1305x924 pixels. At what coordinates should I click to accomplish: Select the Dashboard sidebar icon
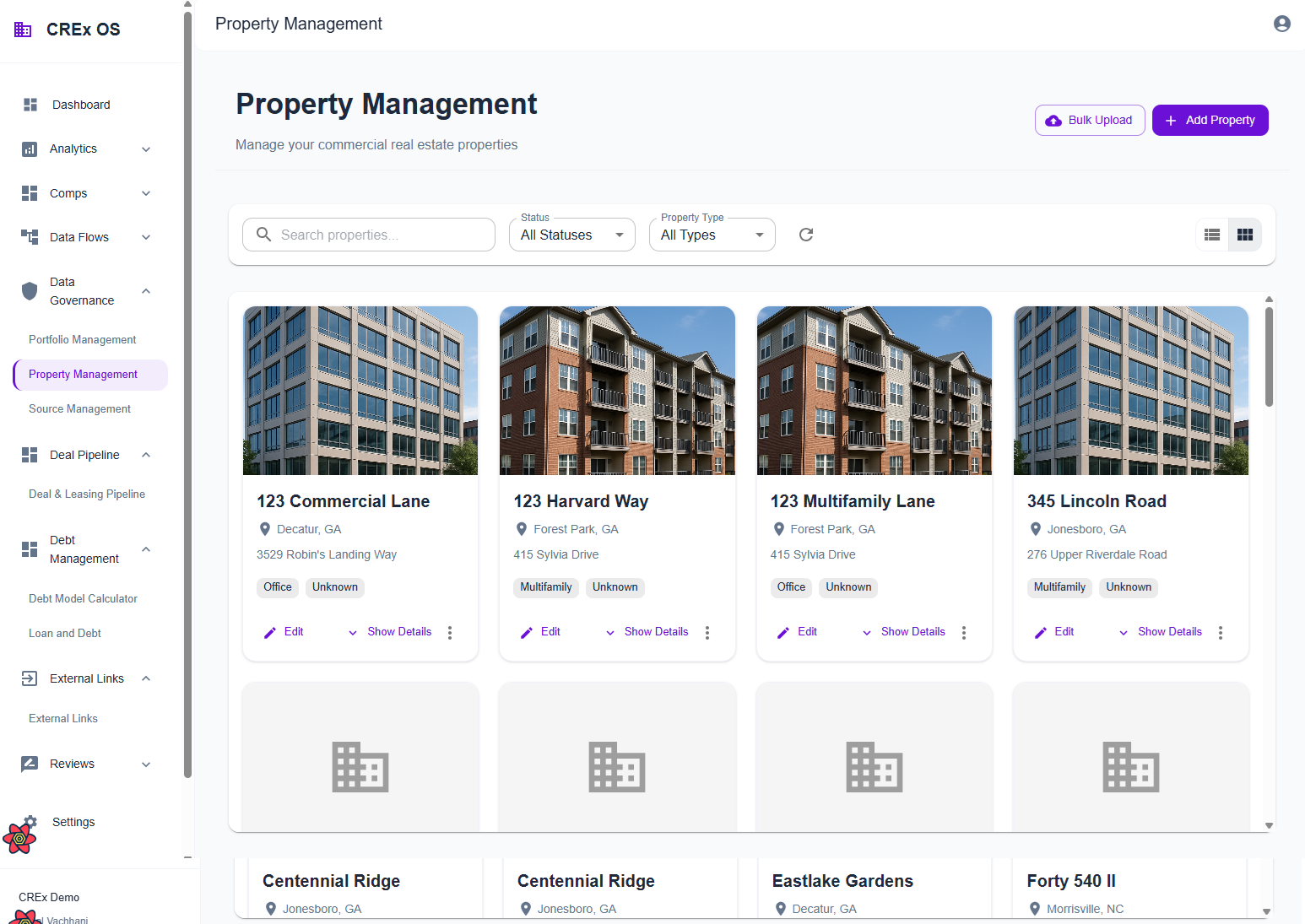pos(30,104)
